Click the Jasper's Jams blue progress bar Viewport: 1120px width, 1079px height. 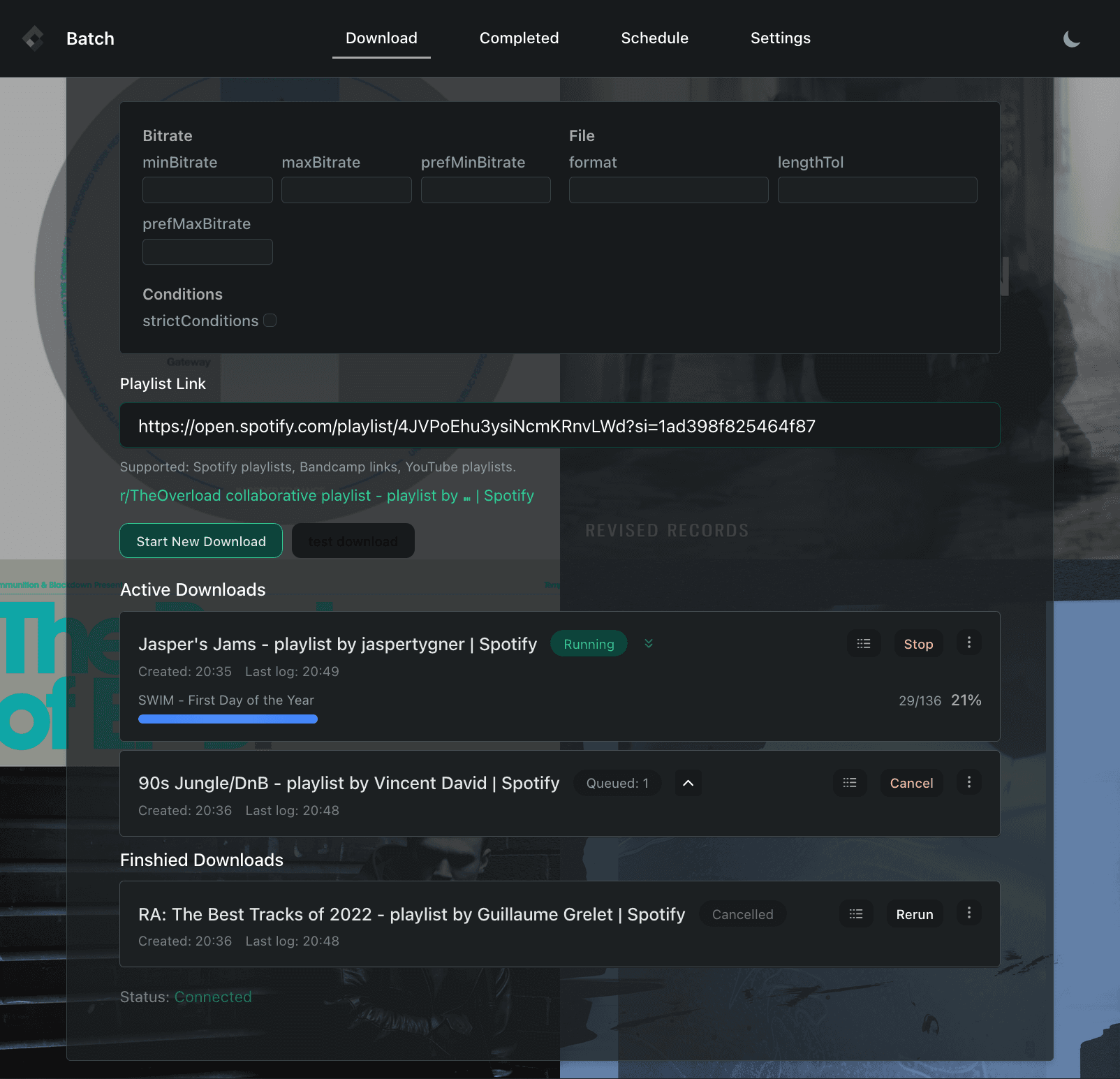click(x=228, y=719)
